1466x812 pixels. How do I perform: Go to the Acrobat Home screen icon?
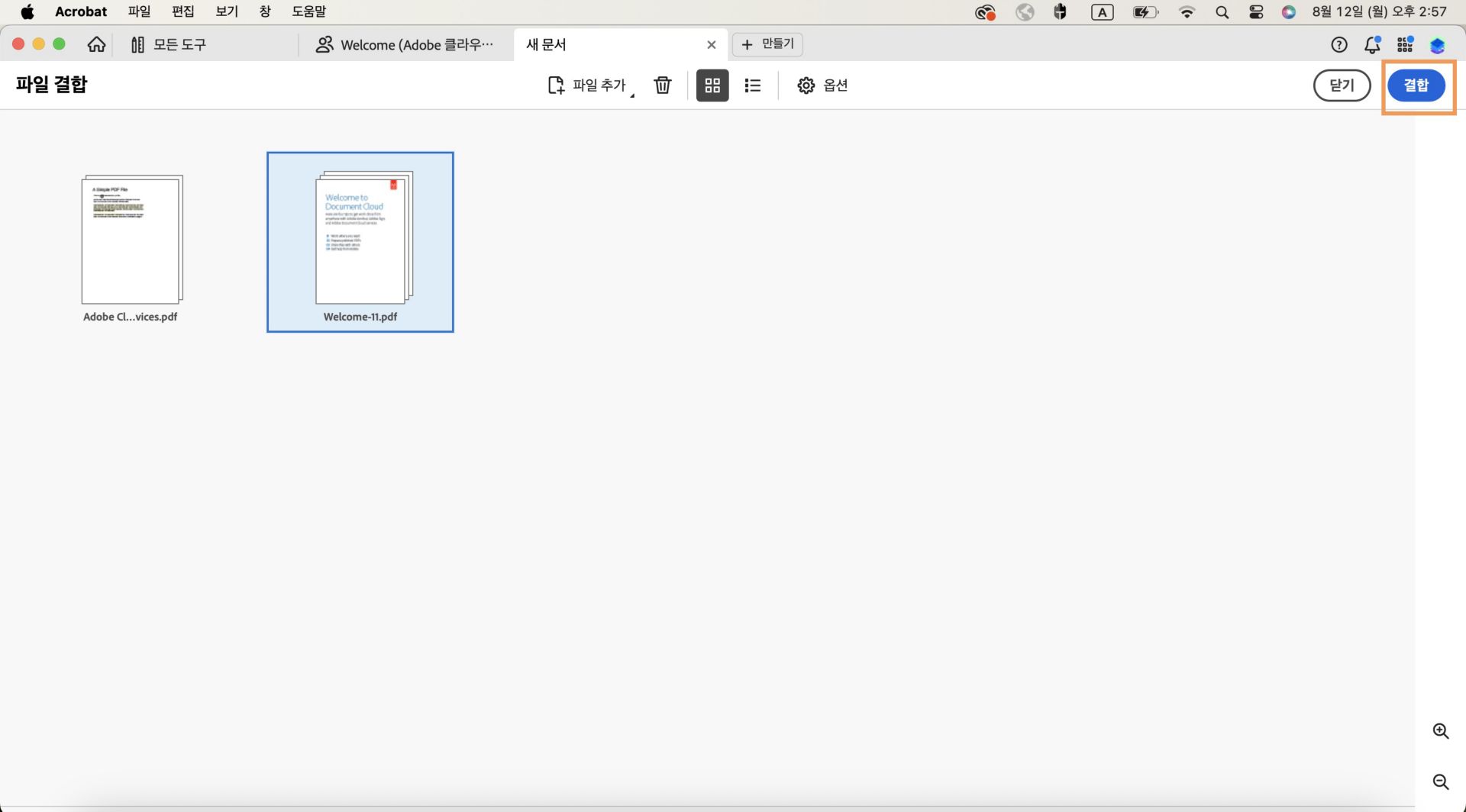pos(96,44)
